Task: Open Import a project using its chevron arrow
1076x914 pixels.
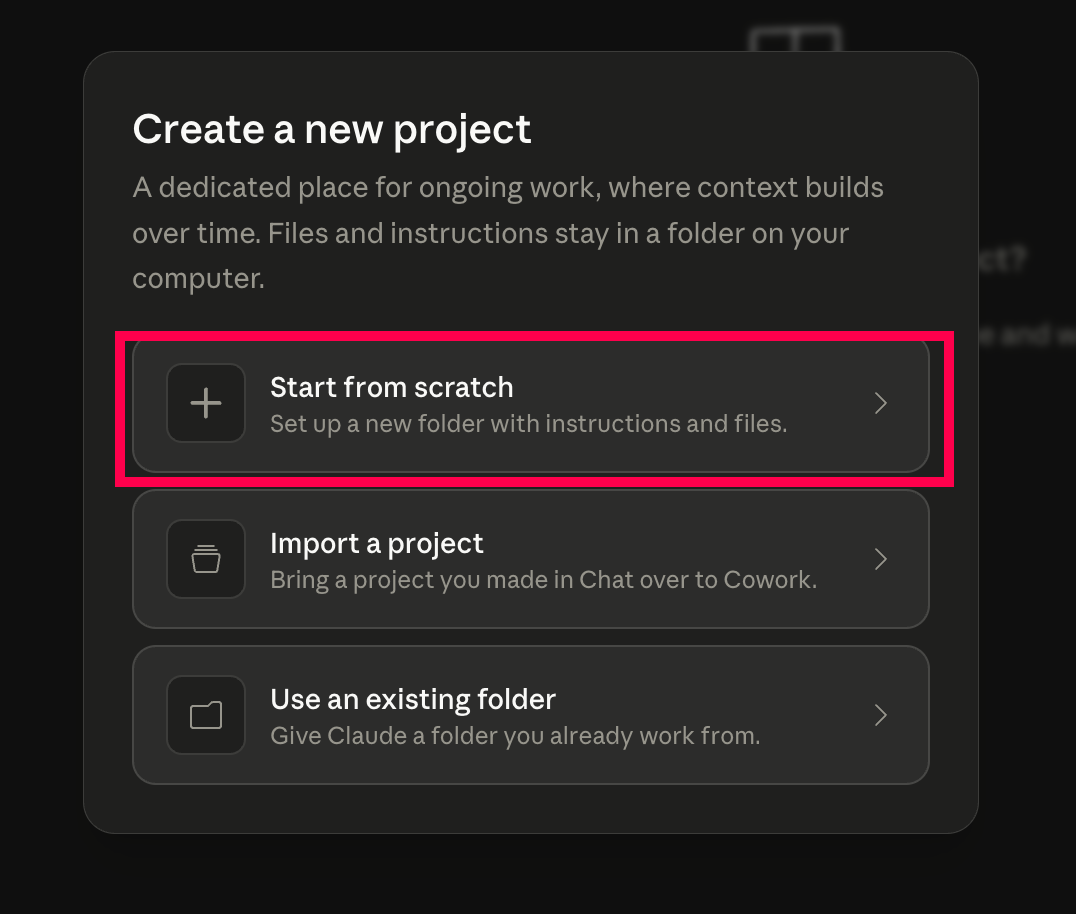Action: coord(881,559)
